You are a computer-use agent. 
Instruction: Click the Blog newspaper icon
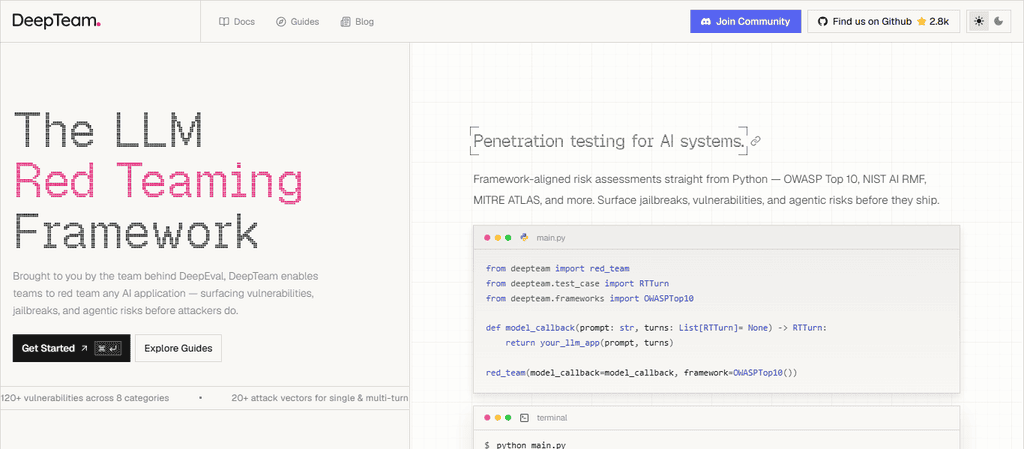(x=345, y=22)
